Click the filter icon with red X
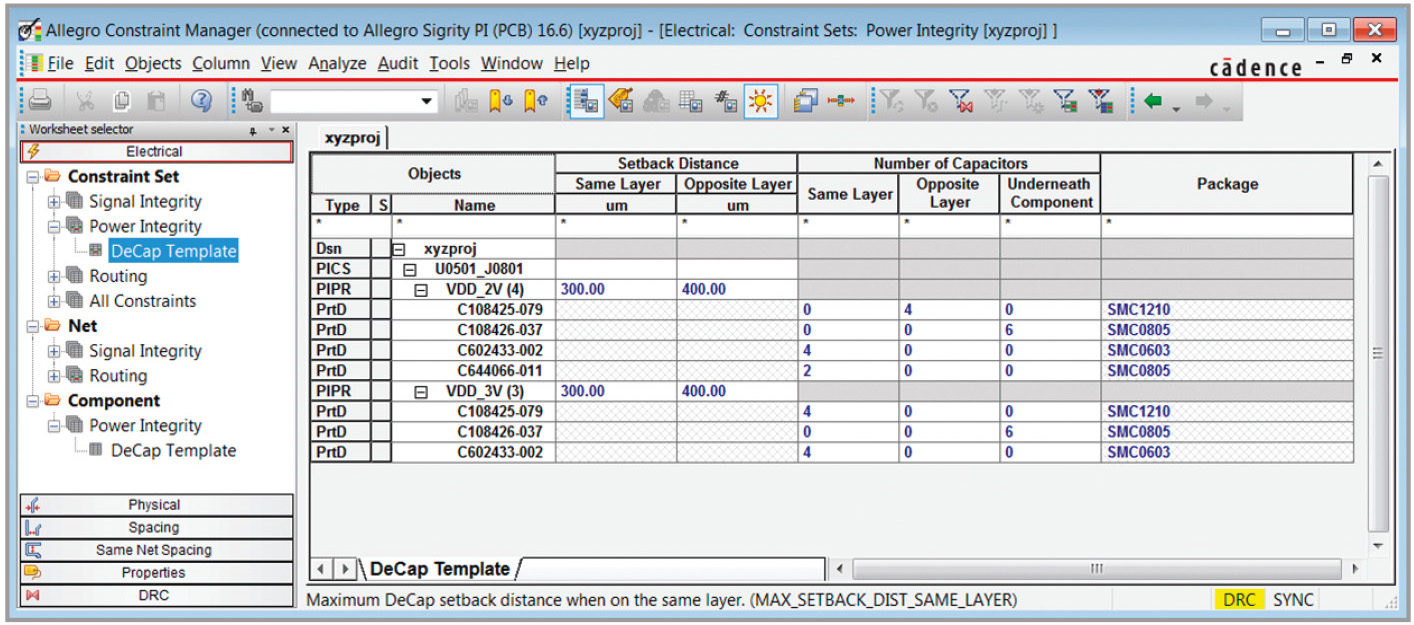Viewport: 1414px width, 625px height. (x=961, y=101)
